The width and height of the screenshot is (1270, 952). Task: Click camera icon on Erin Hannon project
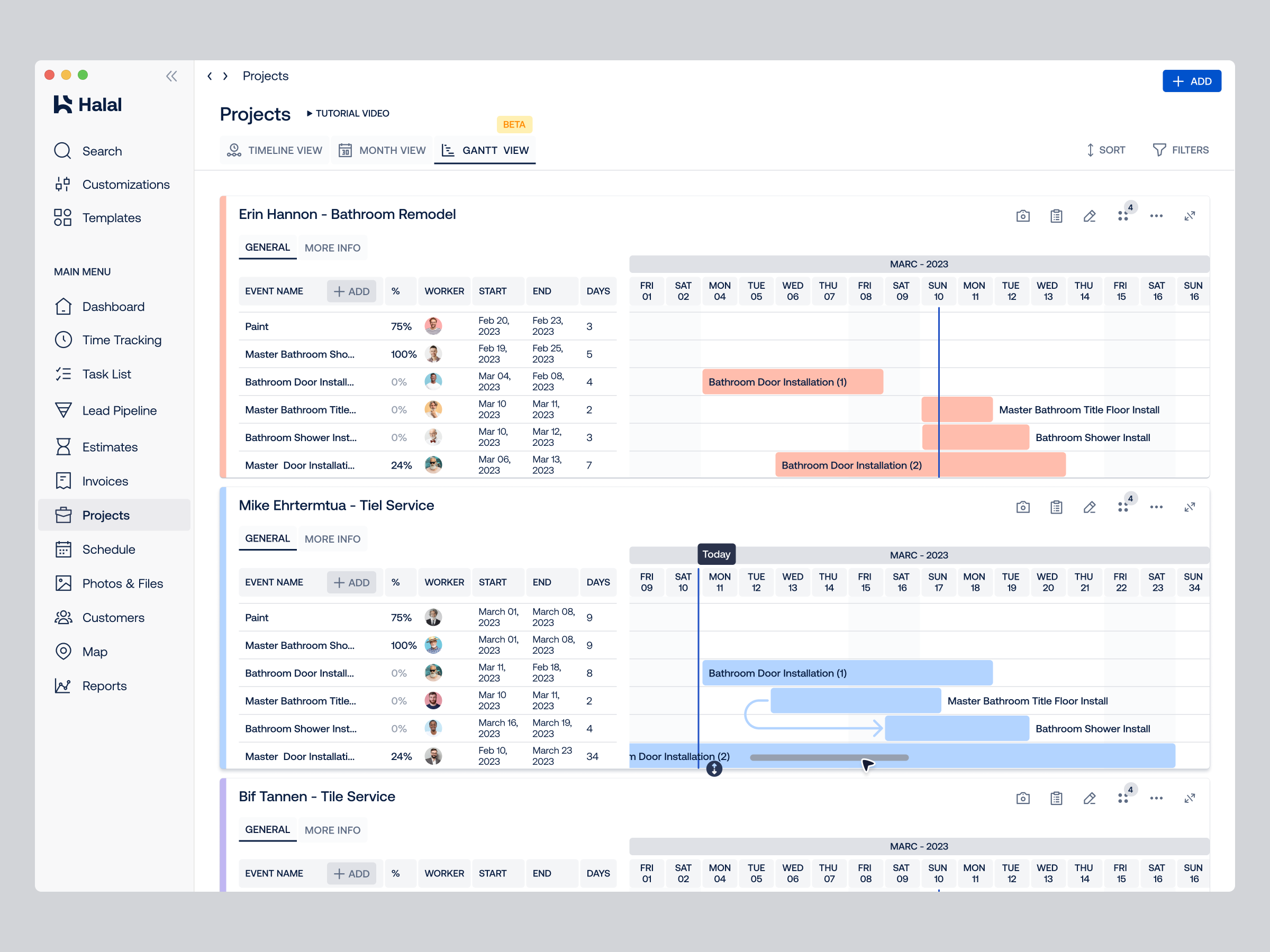click(1022, 216)
